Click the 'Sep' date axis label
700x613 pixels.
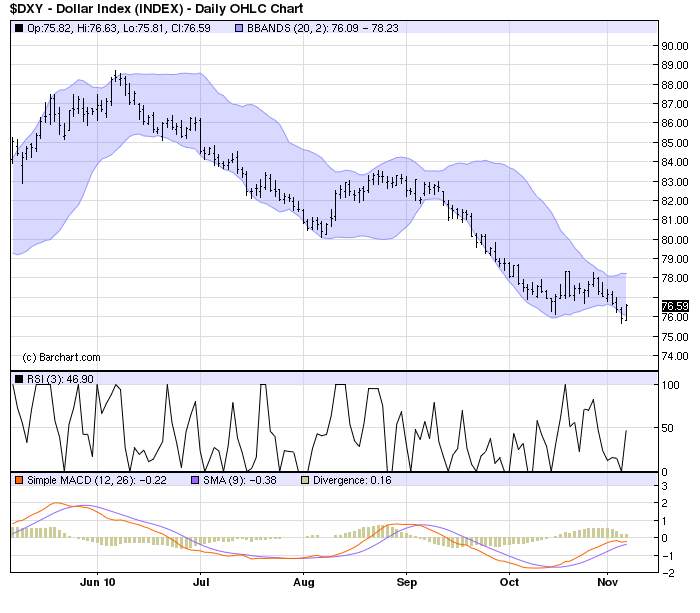pos(407,582)
